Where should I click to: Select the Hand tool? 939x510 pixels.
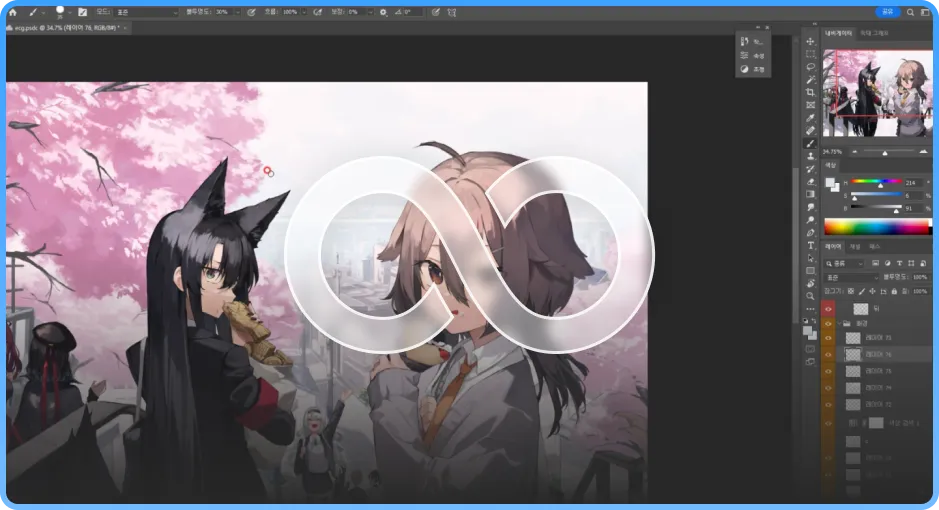point(810,283)
